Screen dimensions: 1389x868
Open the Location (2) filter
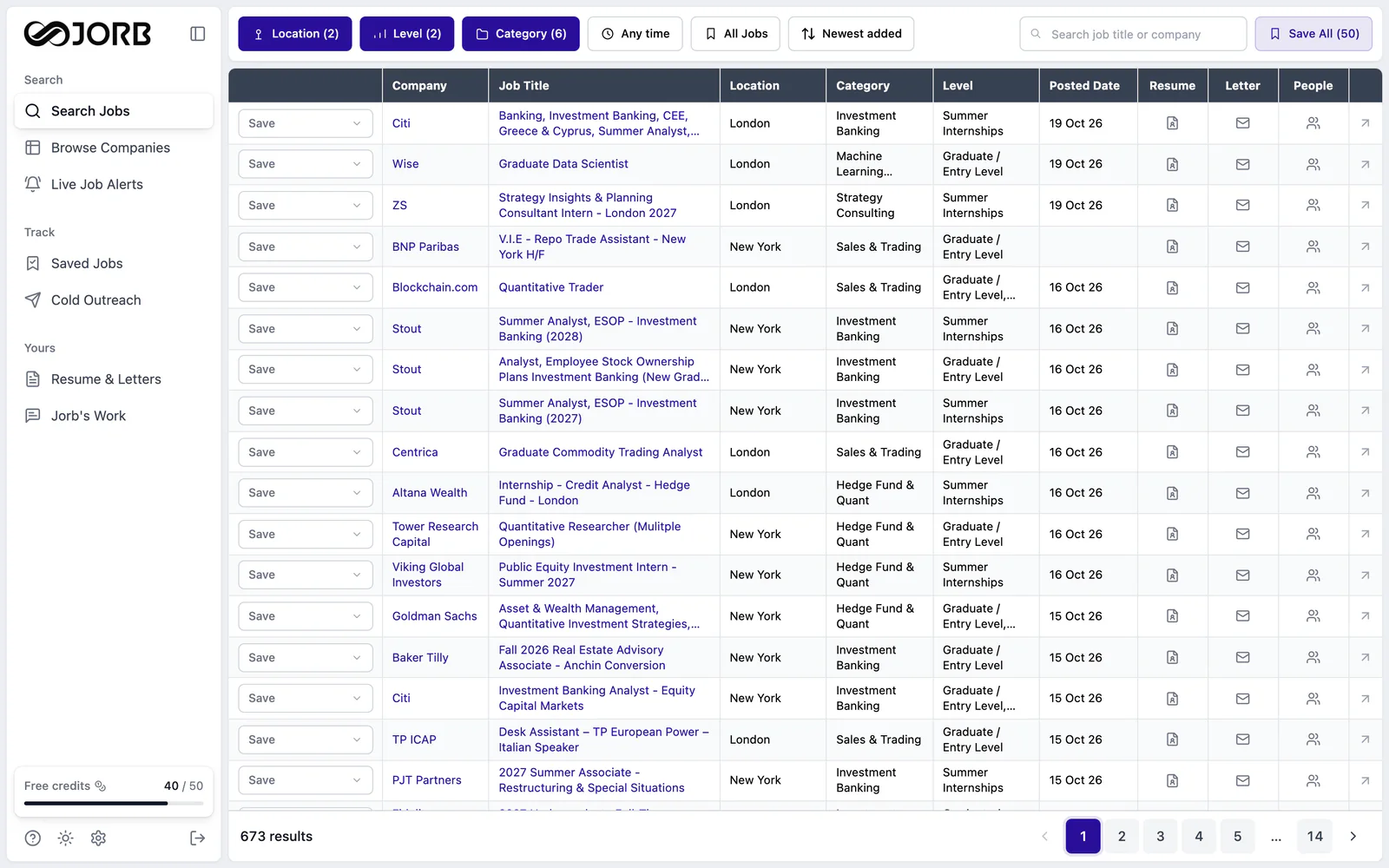295,34
